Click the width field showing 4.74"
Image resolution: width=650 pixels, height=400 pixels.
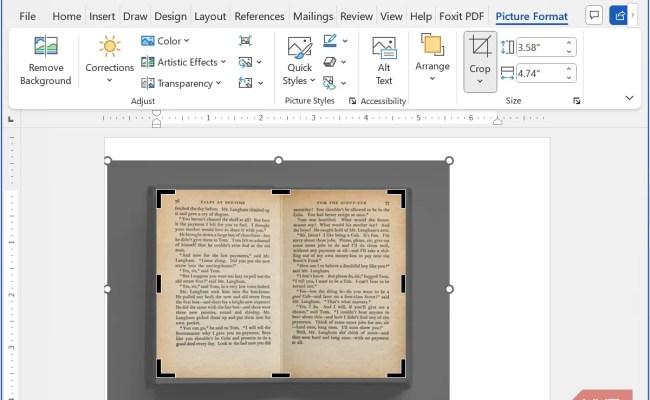click(539, 73)
